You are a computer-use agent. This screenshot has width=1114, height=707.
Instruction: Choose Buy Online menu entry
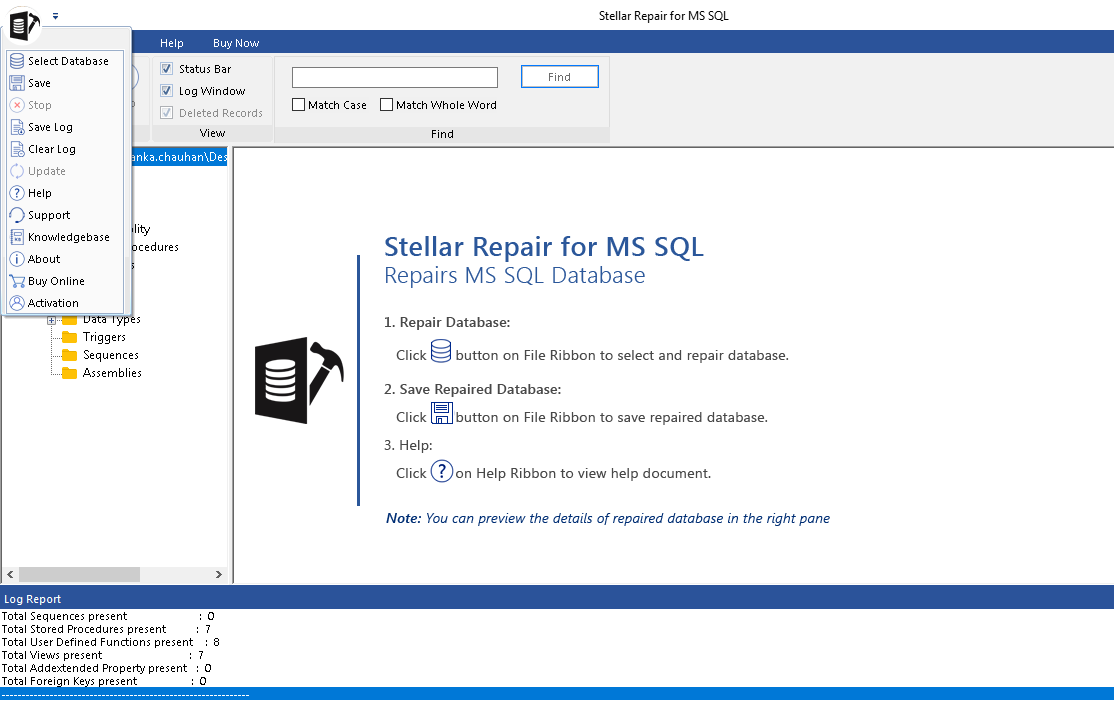pyautogui.click(x=65, y=281)
